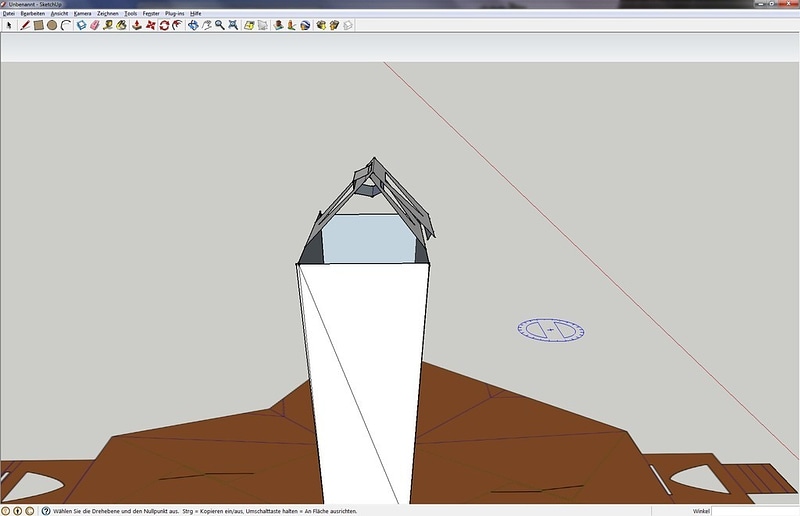Click the Get Models icon

point(321,25)
